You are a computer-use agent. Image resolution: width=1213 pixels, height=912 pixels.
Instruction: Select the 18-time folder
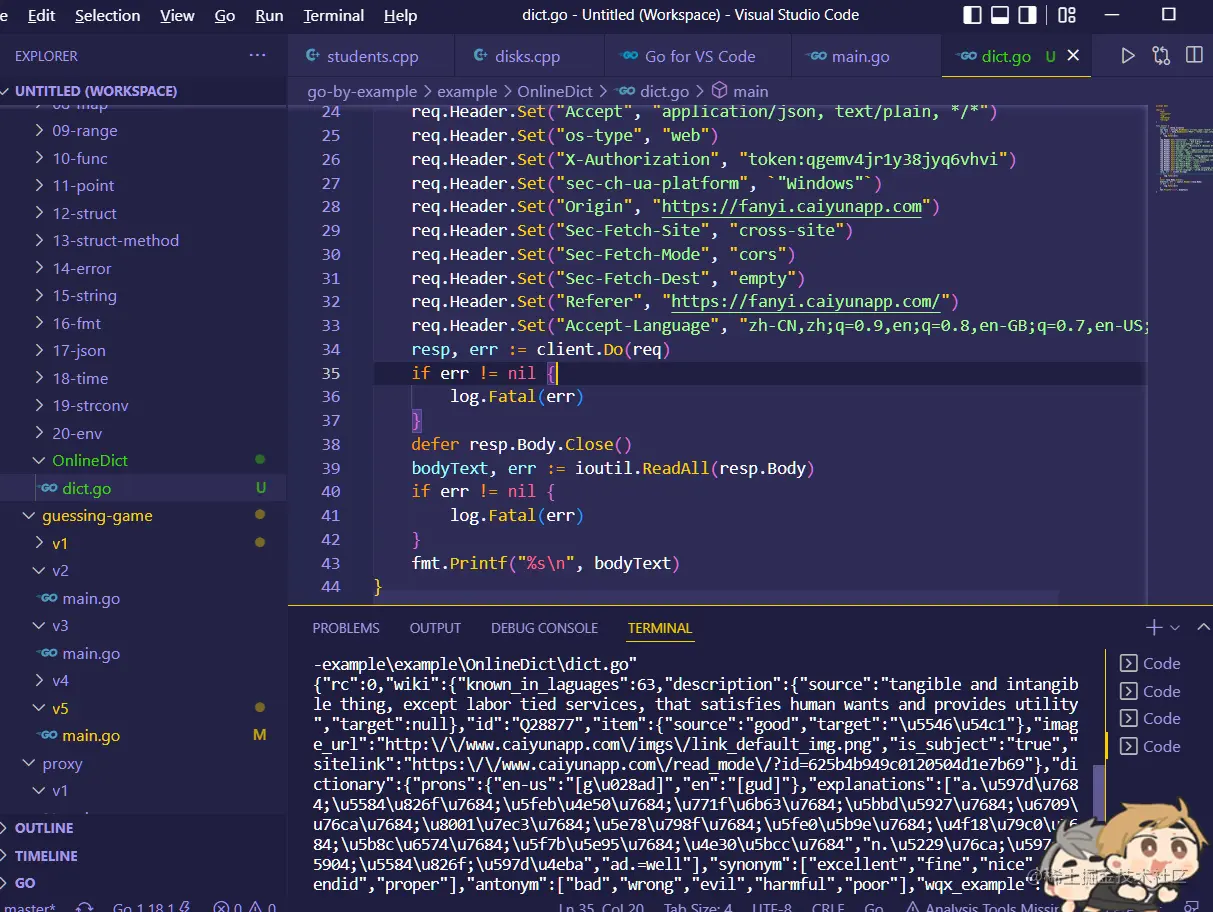pyautogui.click(x=143, y=378)
